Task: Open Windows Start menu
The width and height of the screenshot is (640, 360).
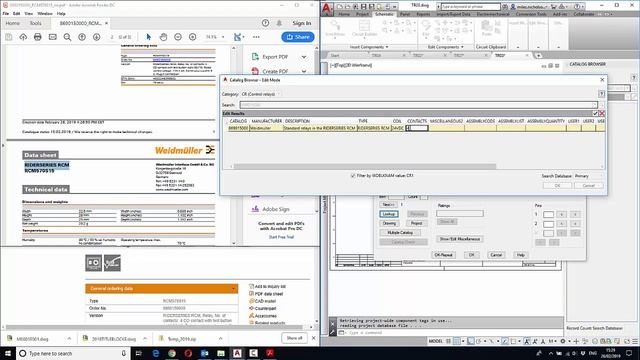Action: pos(7,353)
